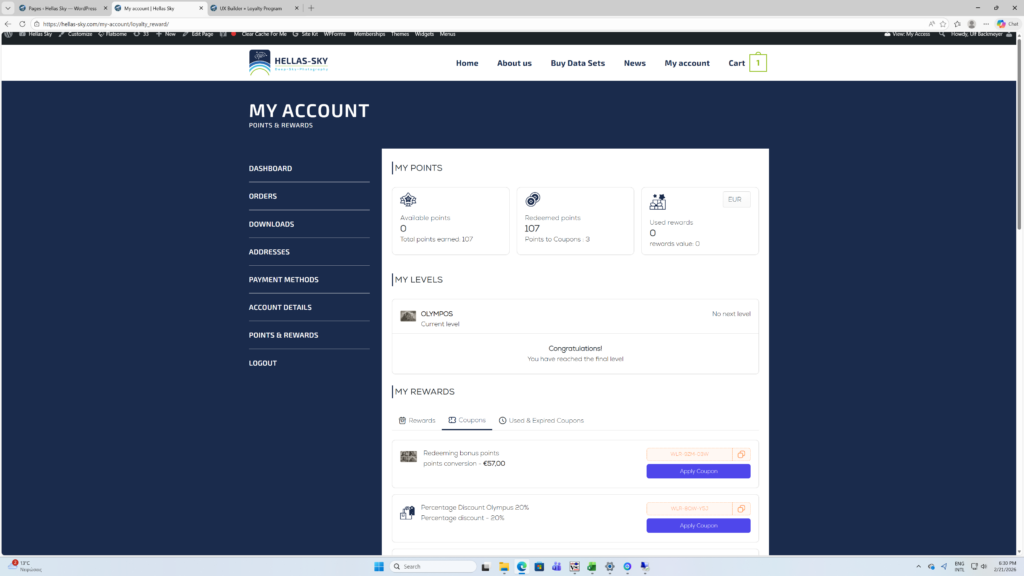Screen dimensions: 1024x576
Task: Expand the New menu in admin bar
Action: pos(165,34)
